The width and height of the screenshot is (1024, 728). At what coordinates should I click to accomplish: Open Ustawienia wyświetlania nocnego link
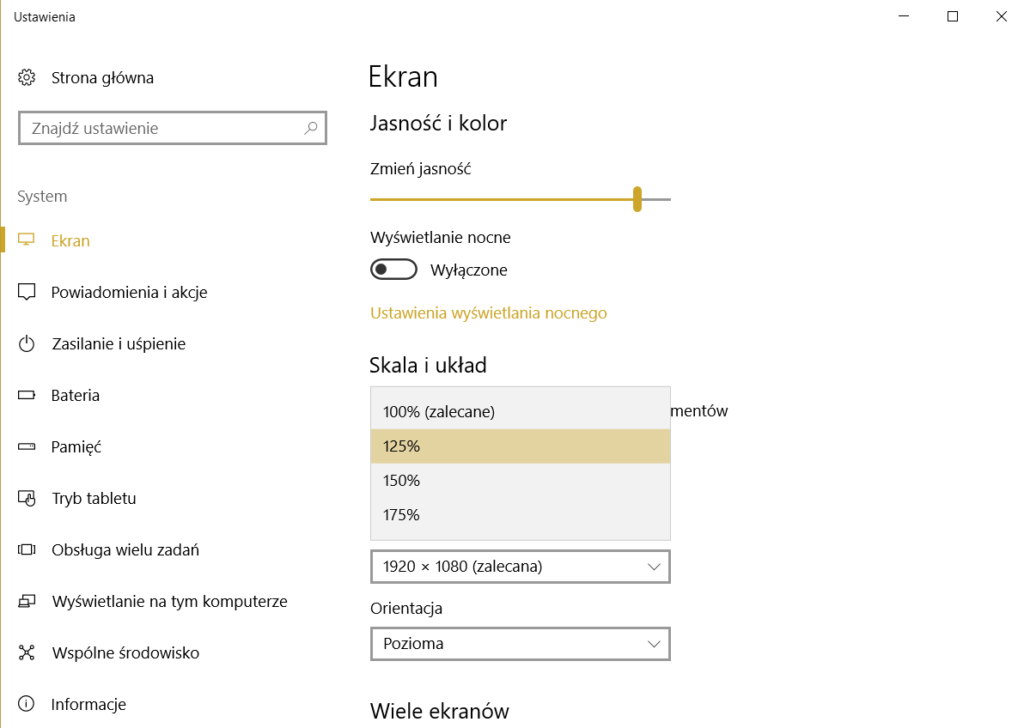(x=488, y=313)
